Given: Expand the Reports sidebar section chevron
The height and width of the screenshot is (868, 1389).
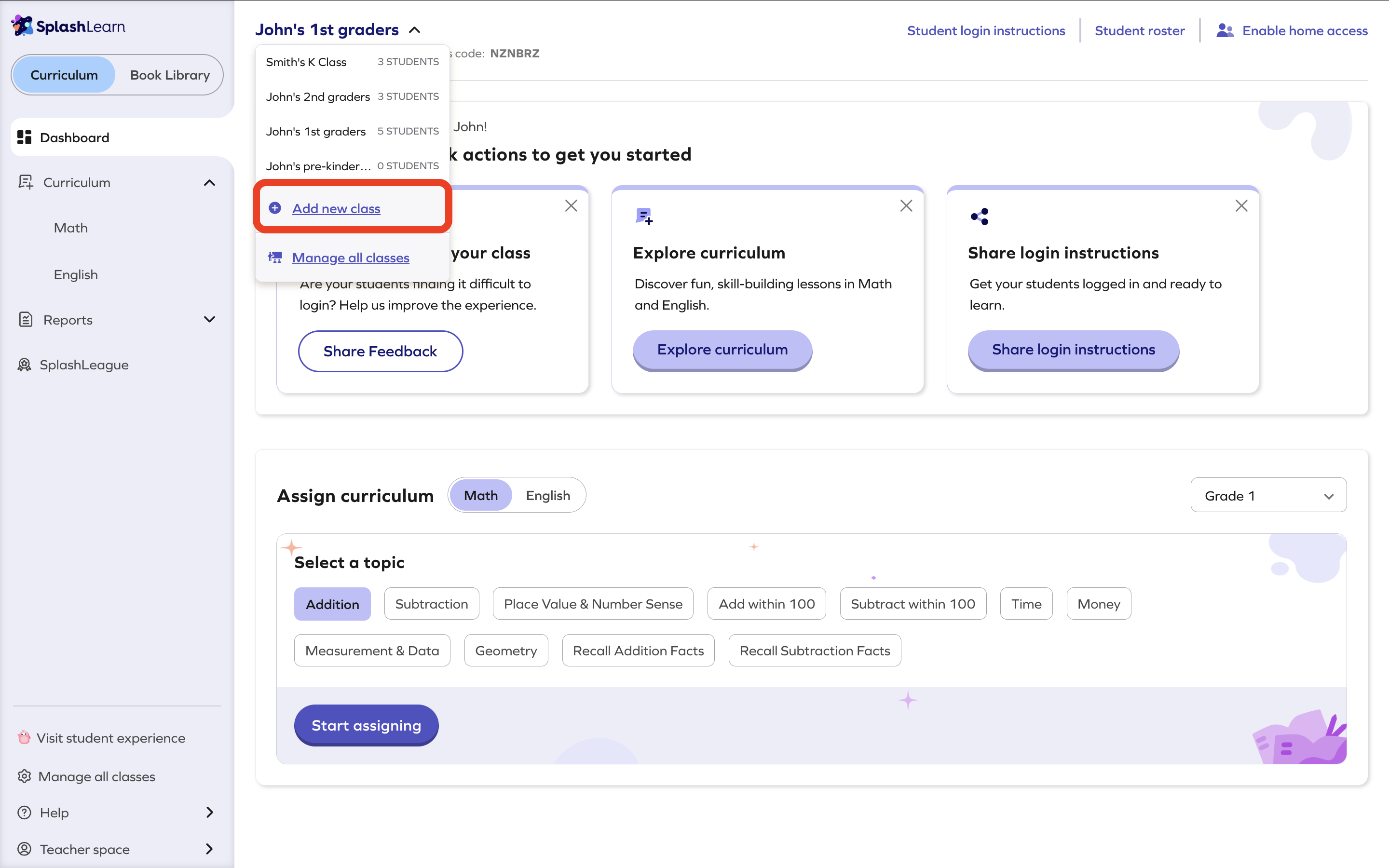Looking at the screenshot, I should [209, 319].
